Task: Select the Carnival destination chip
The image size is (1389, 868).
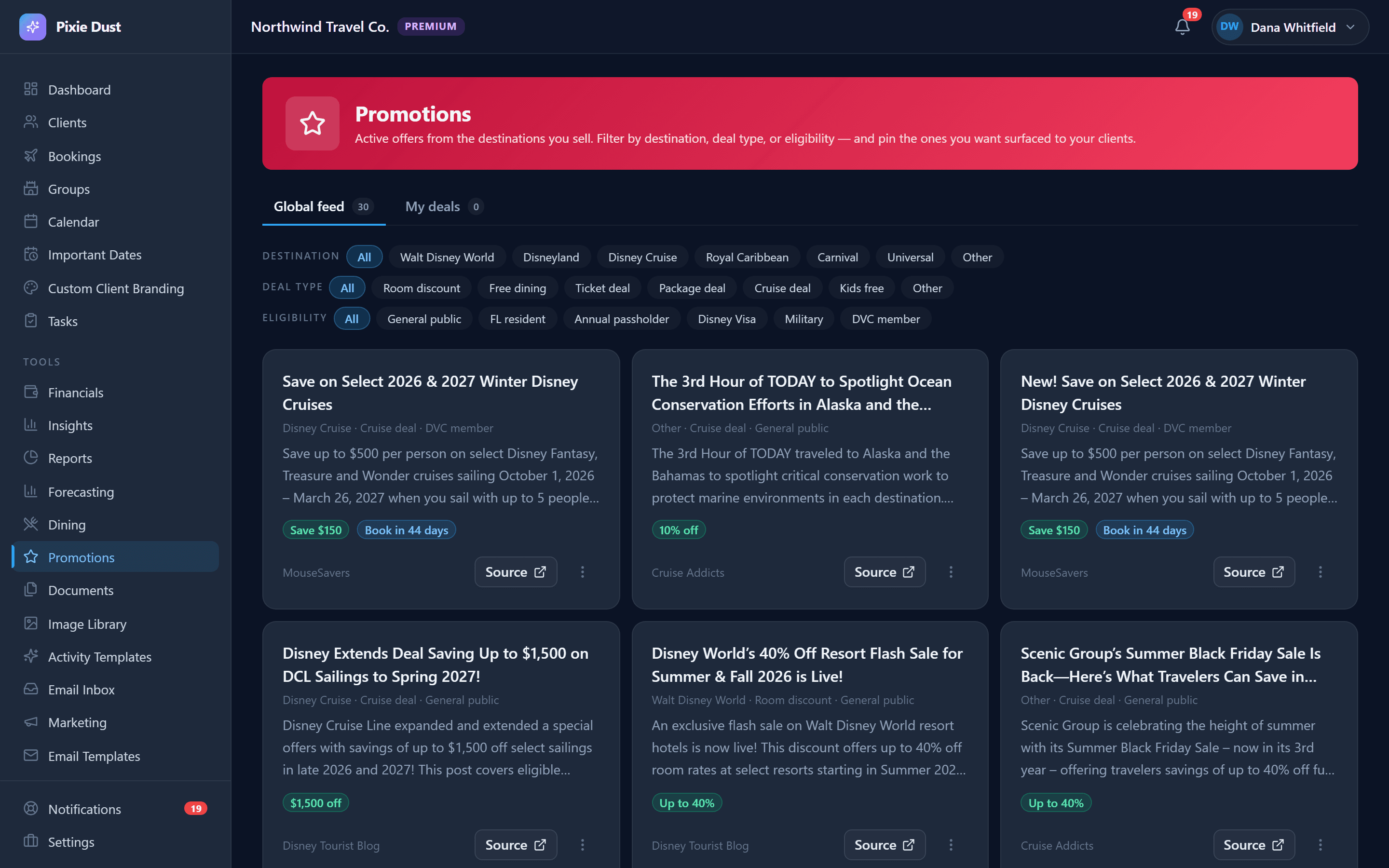Action: click(837, 257)
